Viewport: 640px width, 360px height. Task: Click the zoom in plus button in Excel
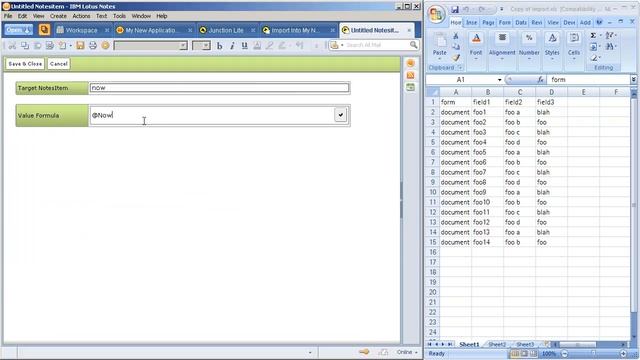tap(623, 353)
